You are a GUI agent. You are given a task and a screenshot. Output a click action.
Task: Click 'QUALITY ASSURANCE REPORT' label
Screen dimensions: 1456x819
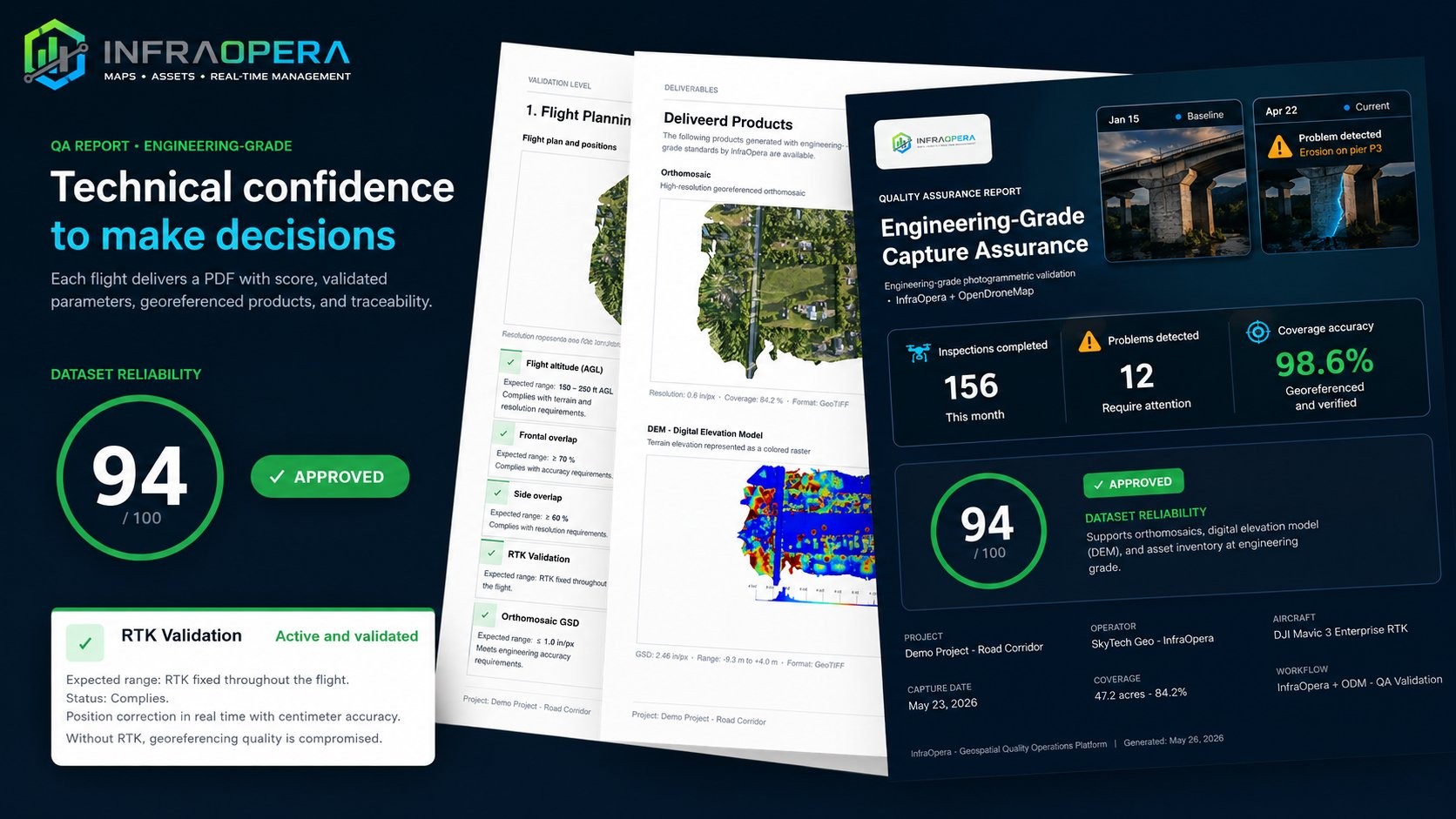tap(950, 195)
